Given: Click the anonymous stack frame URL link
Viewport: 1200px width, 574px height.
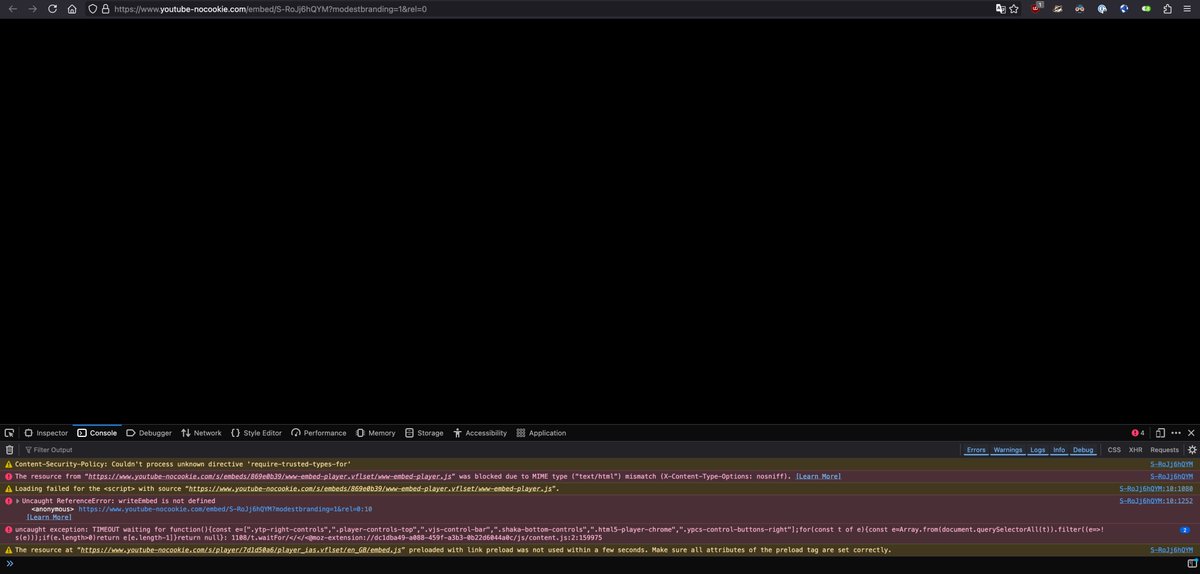Looking at the screenshot, I should point(225,508).
